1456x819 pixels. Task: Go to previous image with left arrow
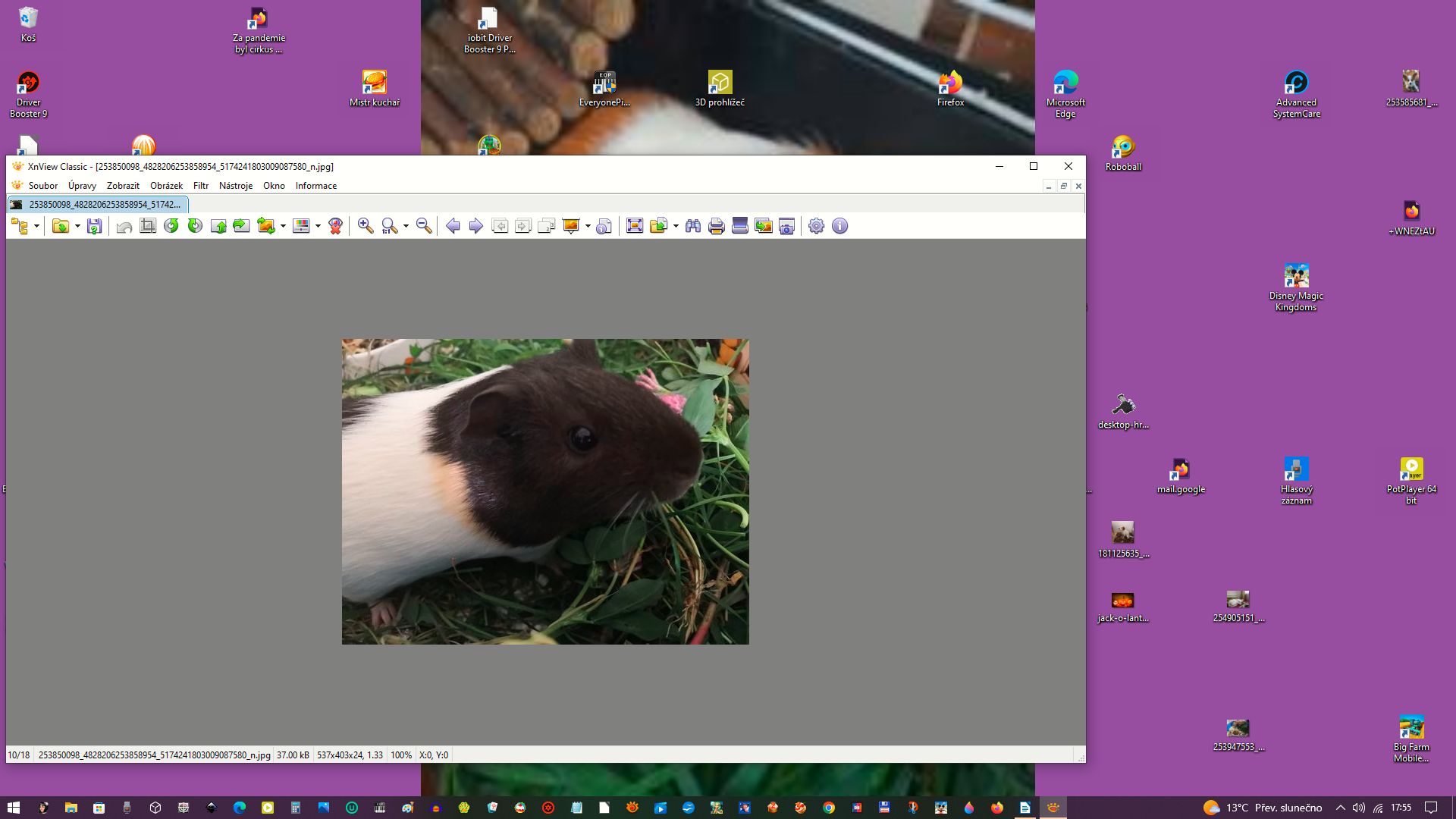pos(453,226)
